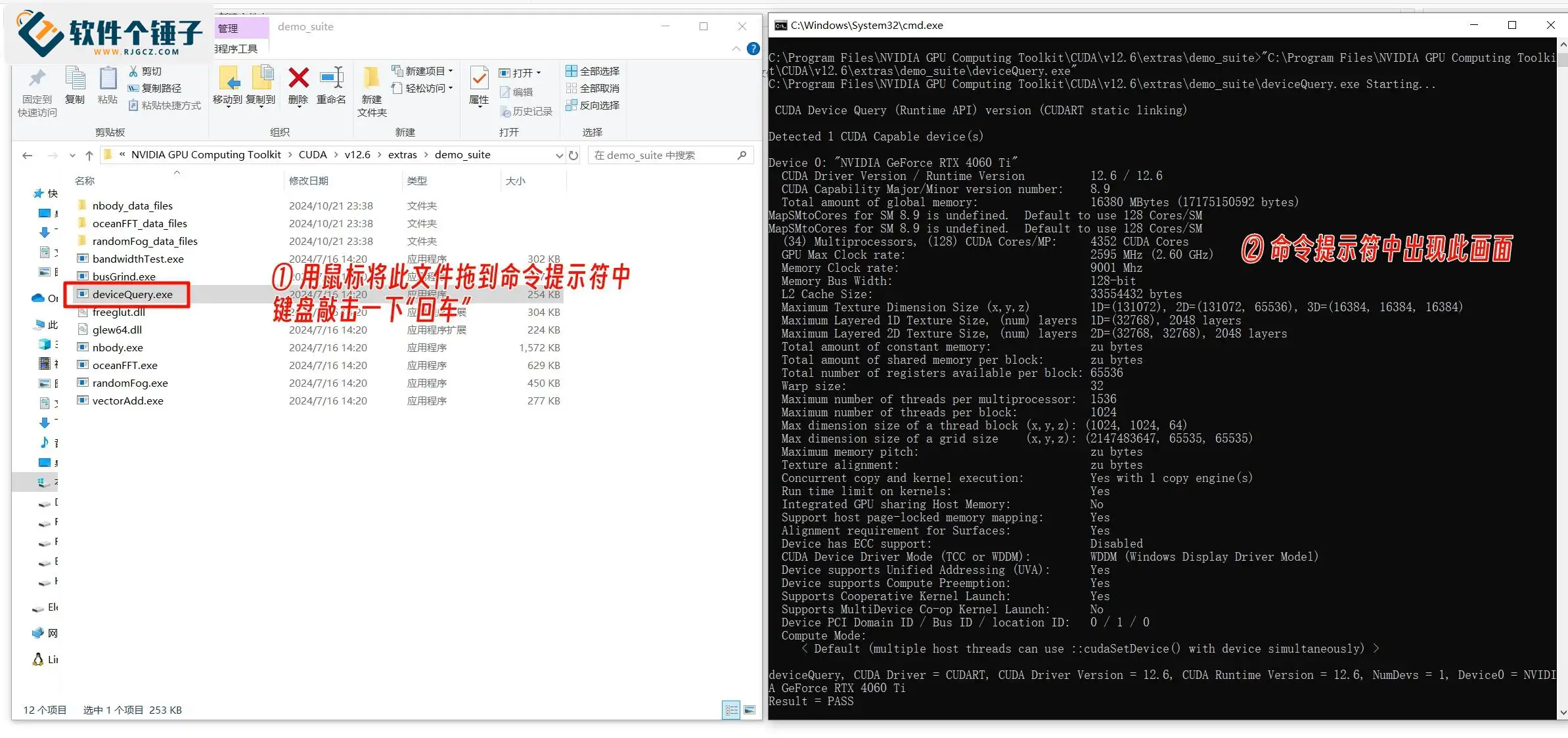Sort by the Name (名称) column header

(x=85, y=181)
